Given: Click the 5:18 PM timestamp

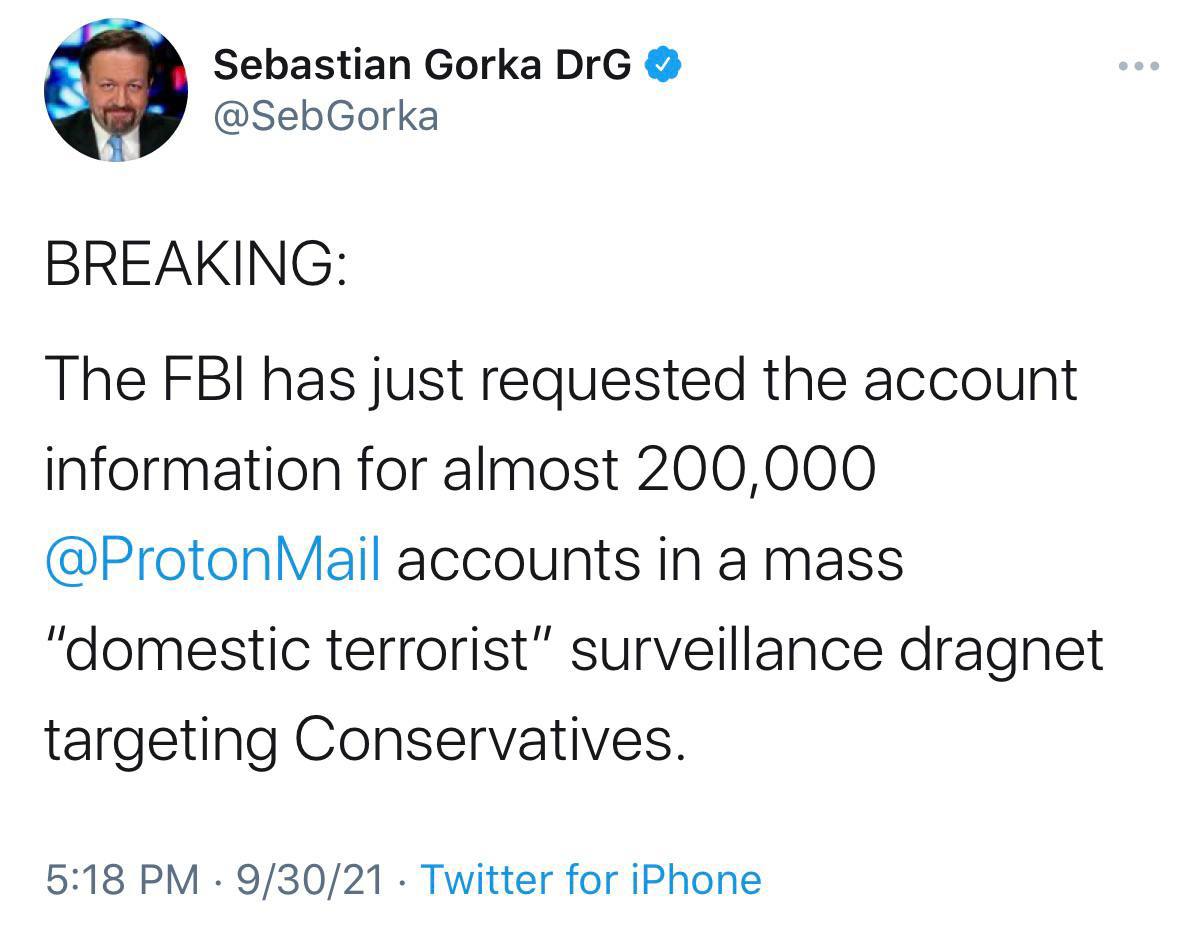Looking at the screenshot, I should [122, 879].
